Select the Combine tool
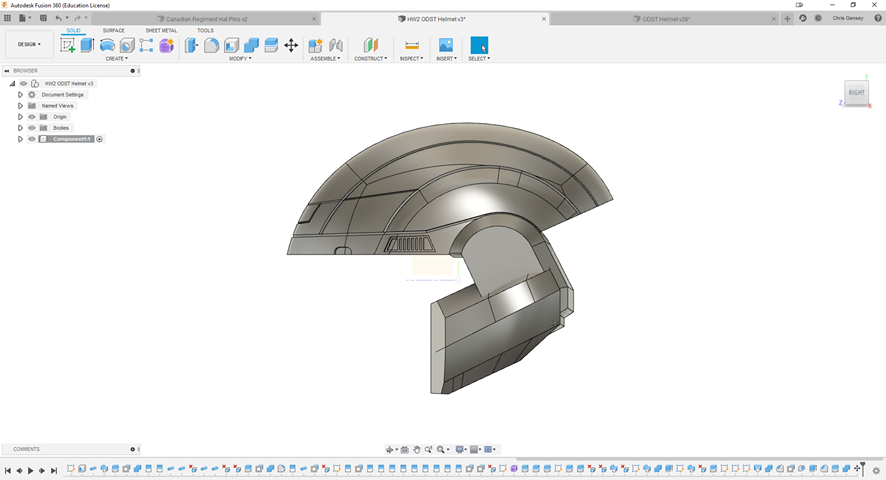886x480 pixels. pyautogui.click(x=251, y=45)
